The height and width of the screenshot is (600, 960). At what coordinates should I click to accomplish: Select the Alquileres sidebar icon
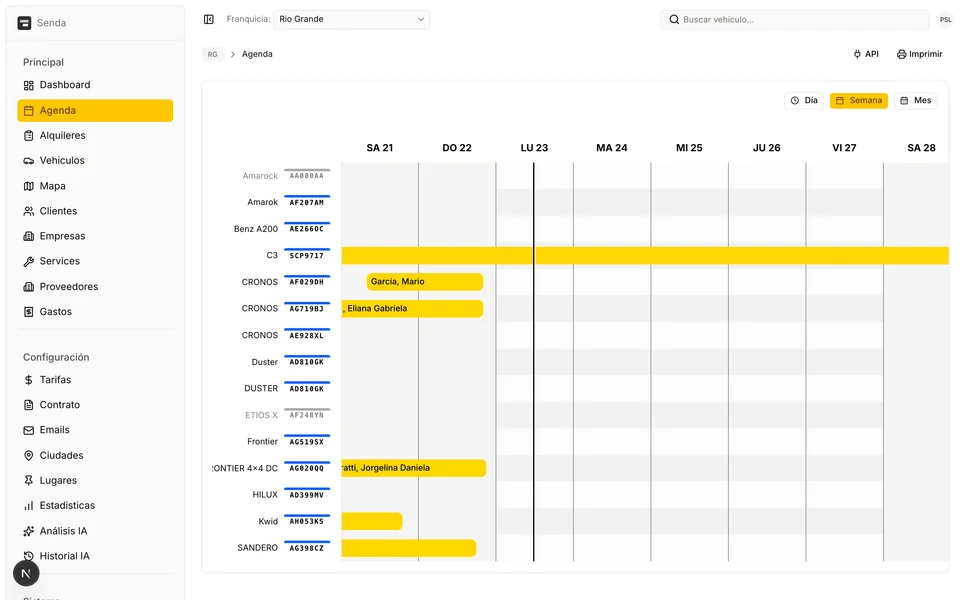click(x=27, y=135)
